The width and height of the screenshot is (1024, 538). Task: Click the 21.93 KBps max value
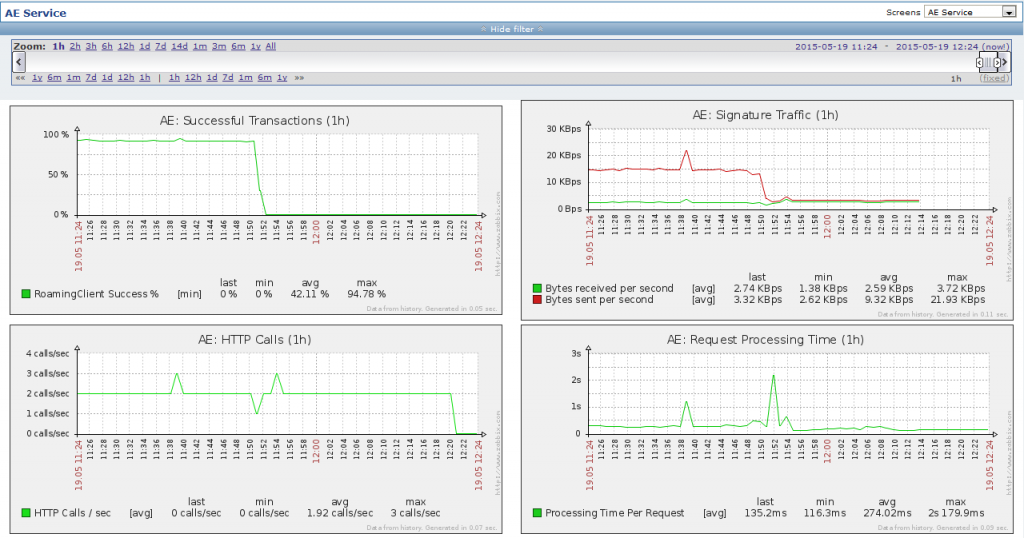[x=957, y=300]
